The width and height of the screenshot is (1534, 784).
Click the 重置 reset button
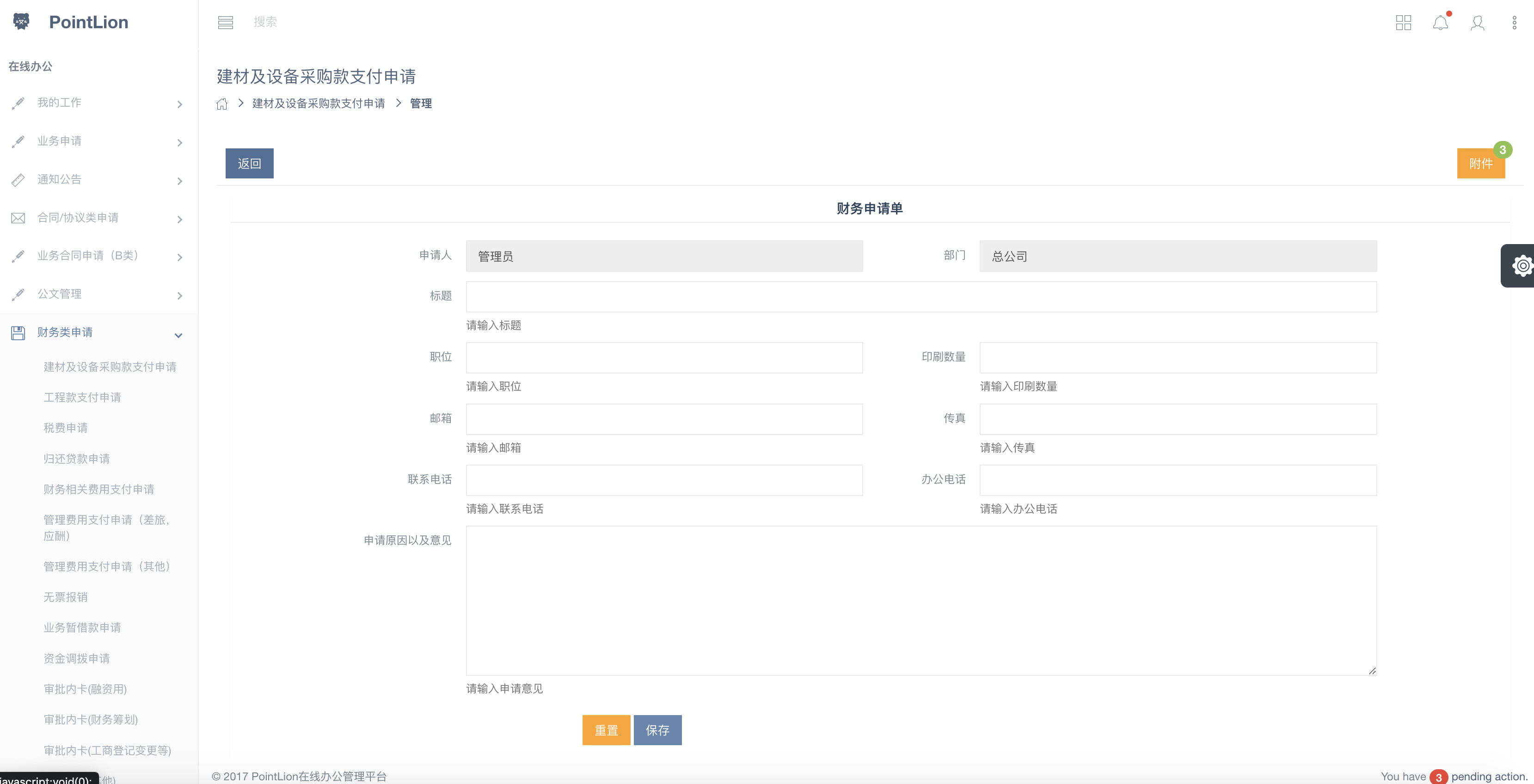point(606,730)
